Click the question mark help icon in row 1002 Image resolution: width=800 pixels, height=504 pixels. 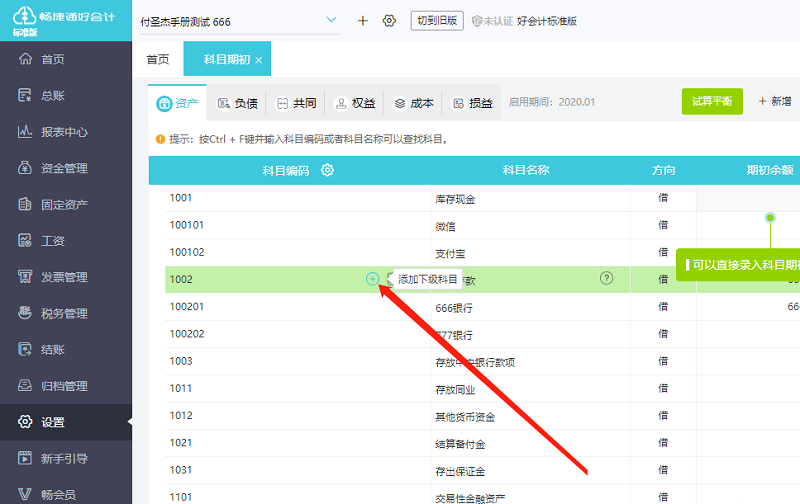click(x=606, y=279)
